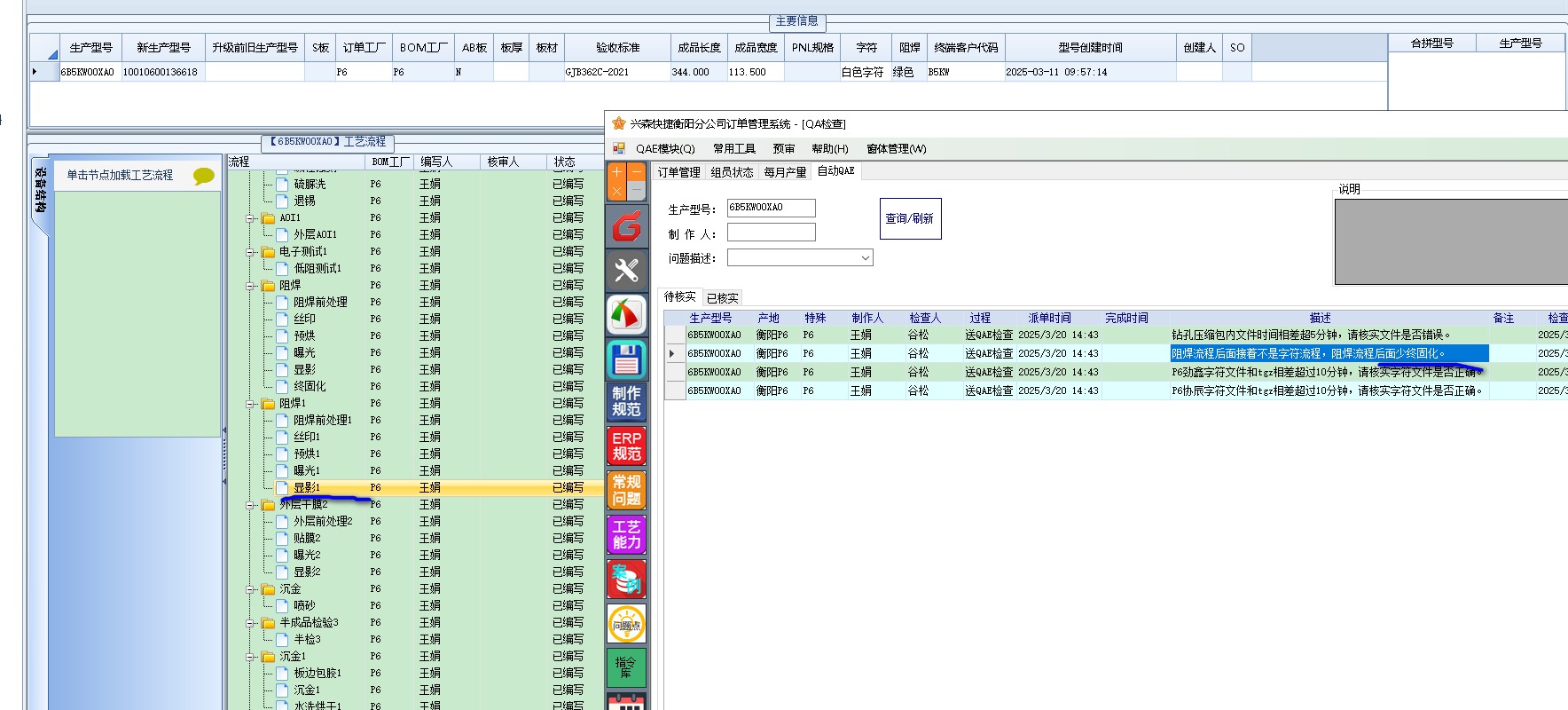Click the page icon beside 终固化
Screen dimensions: 1568x710
click(282, 386)
